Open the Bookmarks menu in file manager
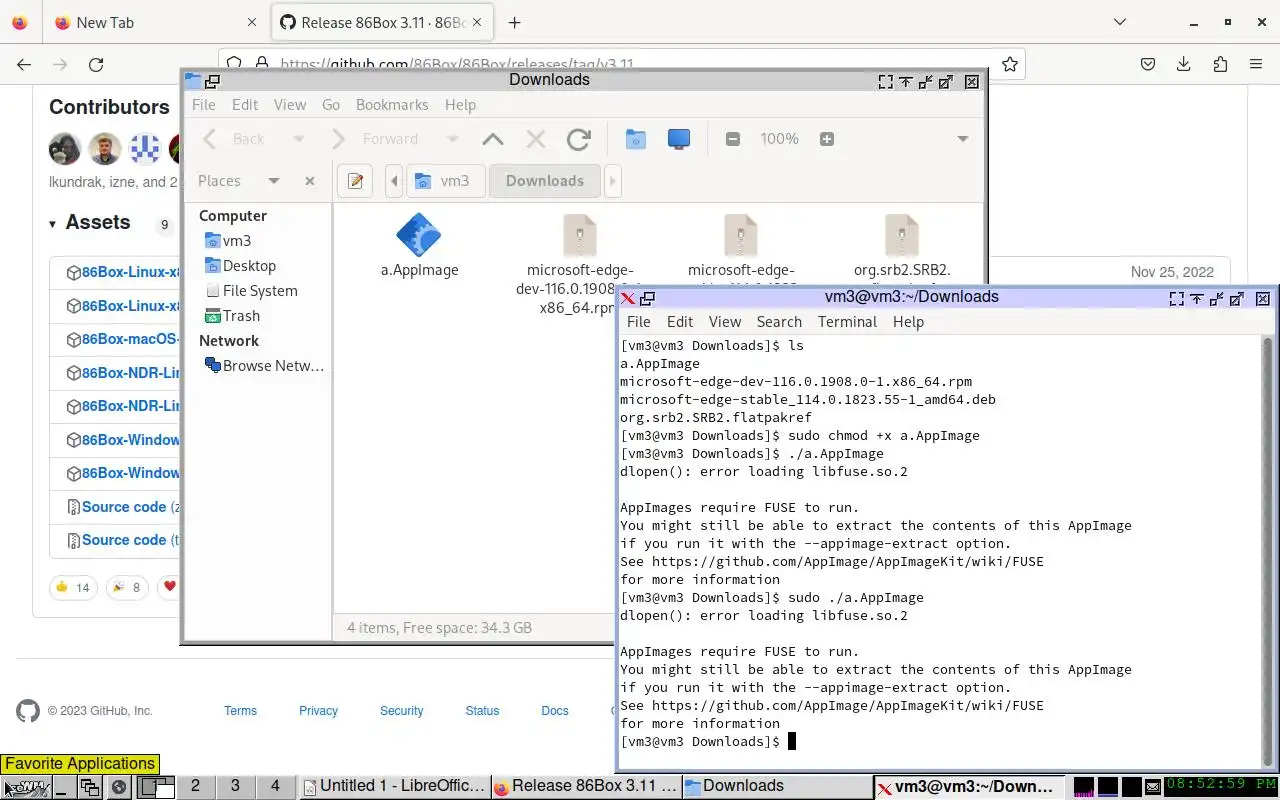Image resolution: width=1280 pixels, height=800 pixels. 392,105
